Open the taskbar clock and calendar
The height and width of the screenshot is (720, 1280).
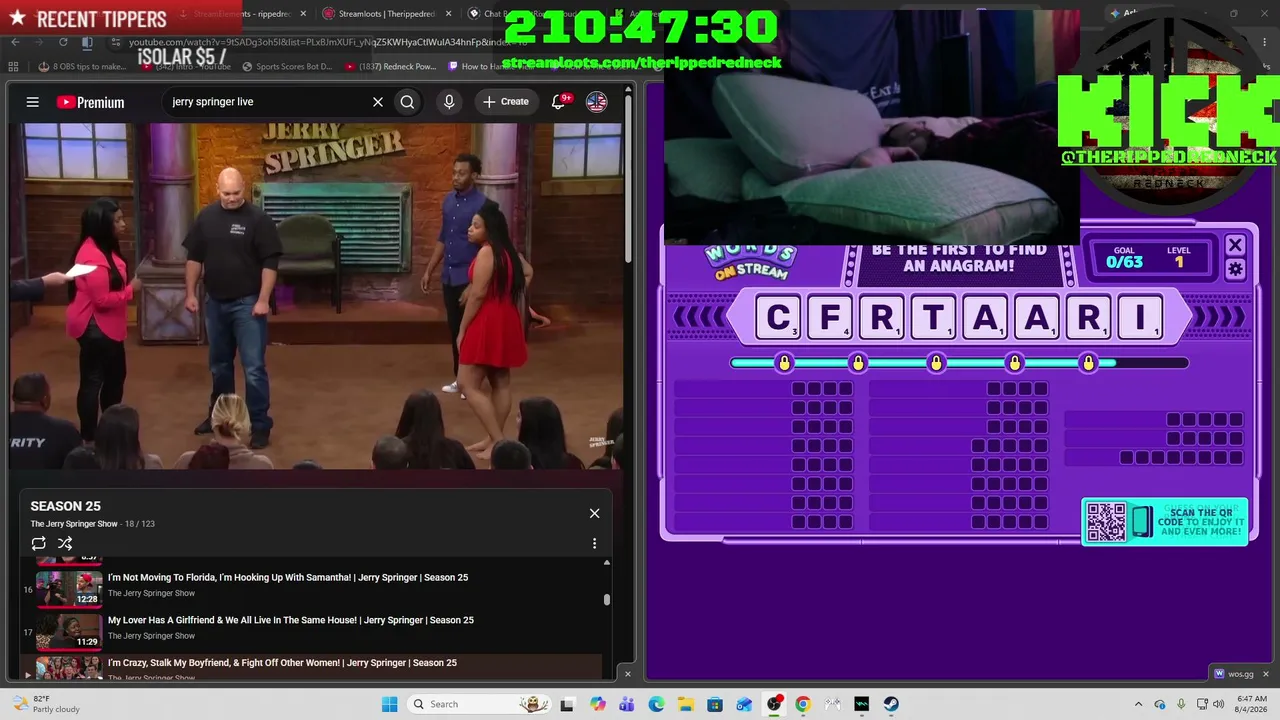click(1252, 704)
